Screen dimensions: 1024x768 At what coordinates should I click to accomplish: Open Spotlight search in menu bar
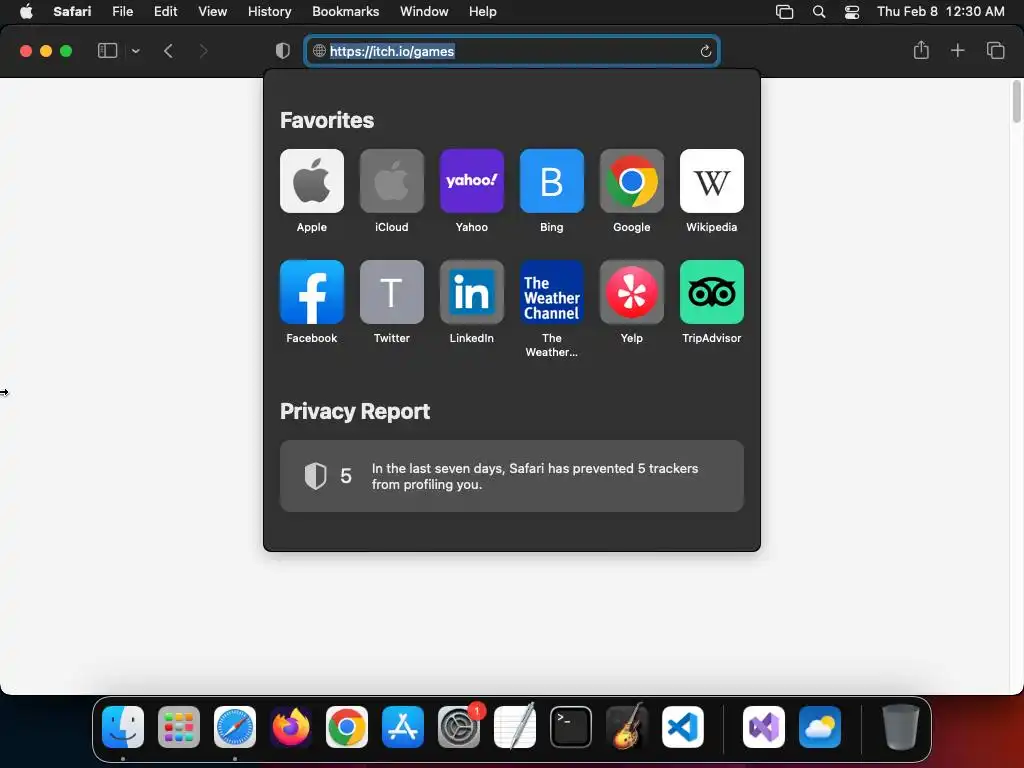pos(818,12)
